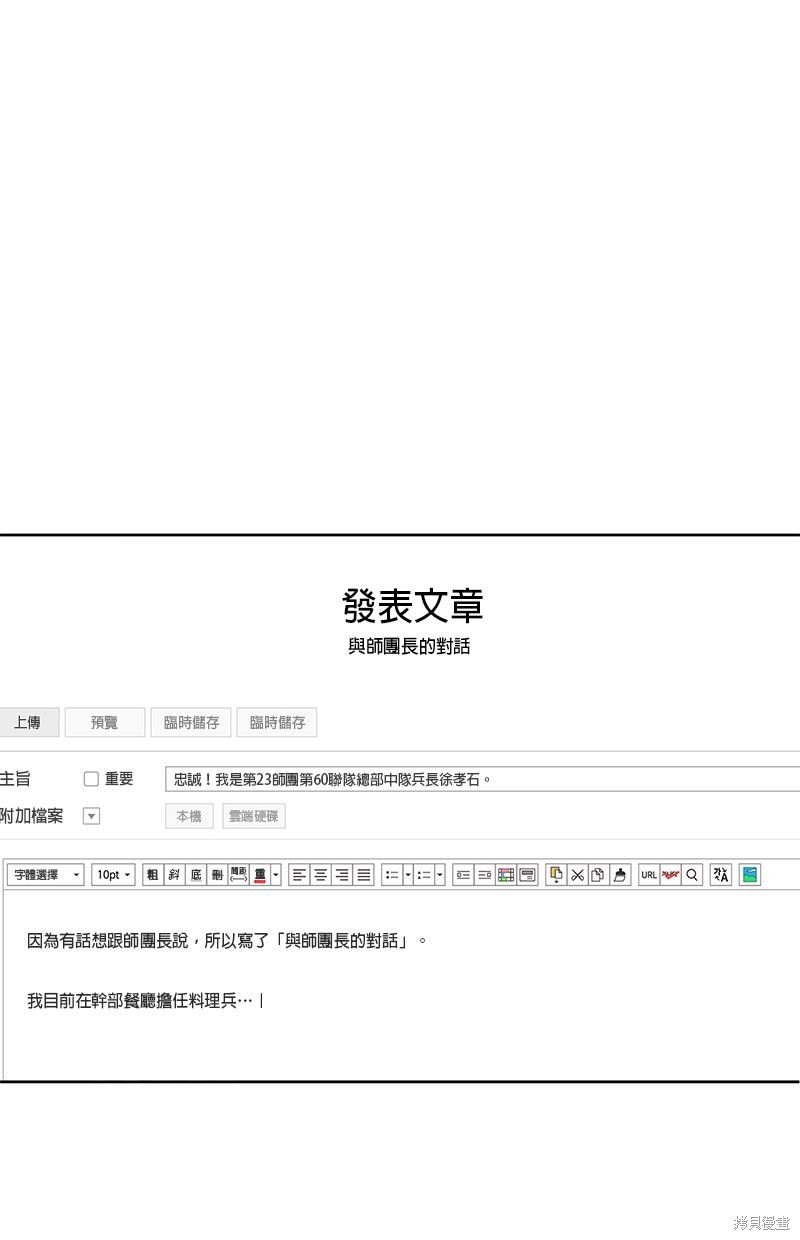The width and height of the screenshot is (800, 1240).
Task: Insert a table into the post
Action: pos(506,875)
